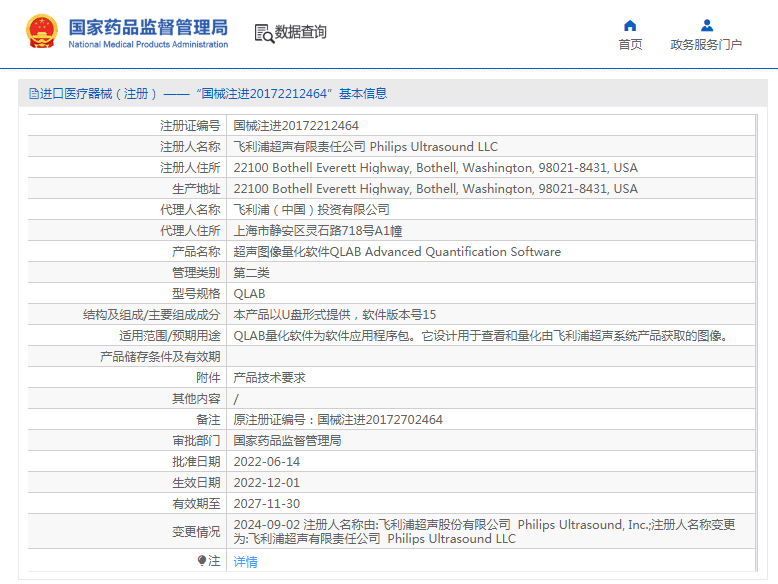
Task: Click the 有效期至 row label
Action: pos(196,504)
